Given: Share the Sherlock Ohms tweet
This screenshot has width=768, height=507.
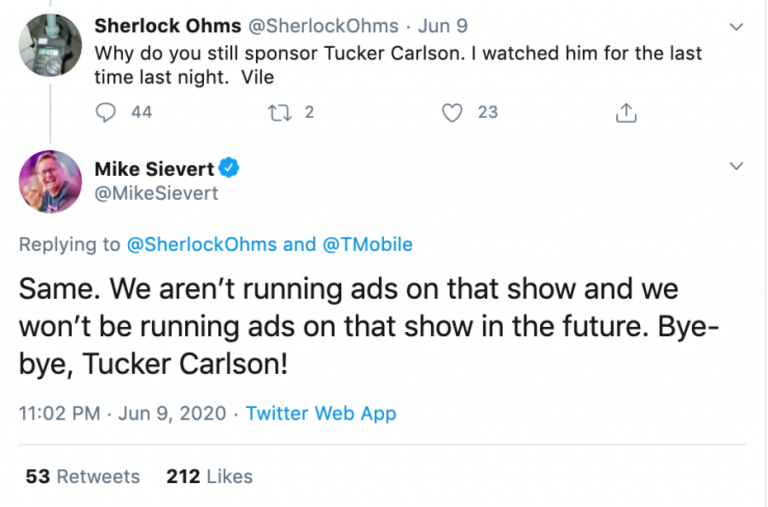Looking at the screenshot, I should (627, 113).
